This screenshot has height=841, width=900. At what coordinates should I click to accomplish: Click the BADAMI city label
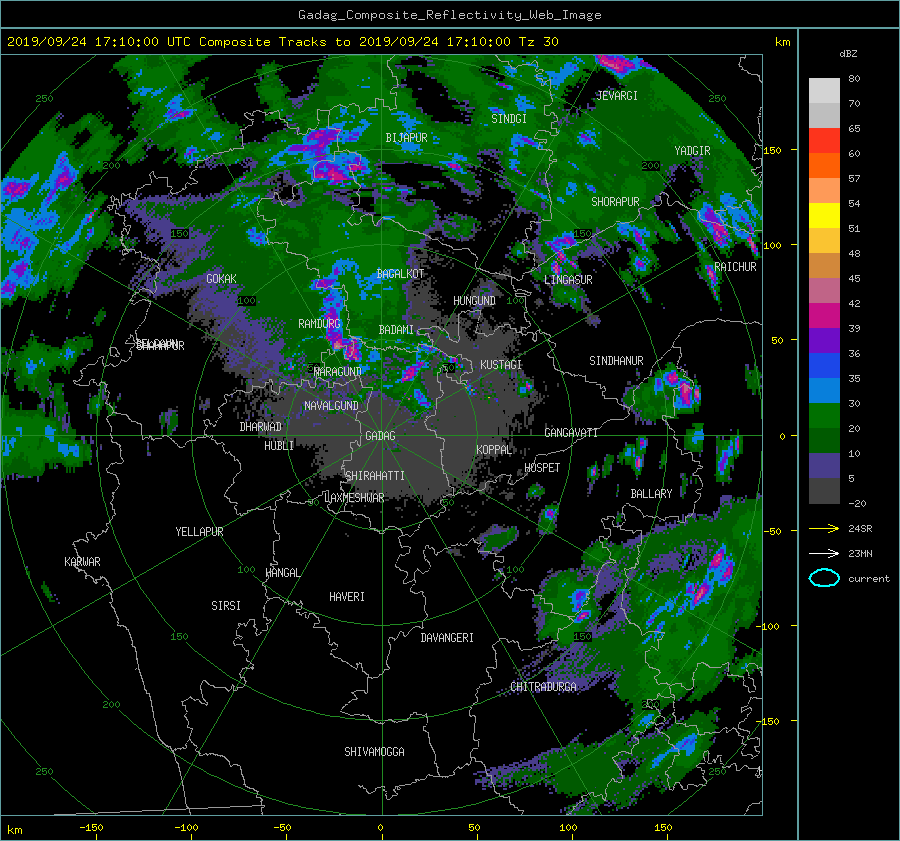pos(396,330)
